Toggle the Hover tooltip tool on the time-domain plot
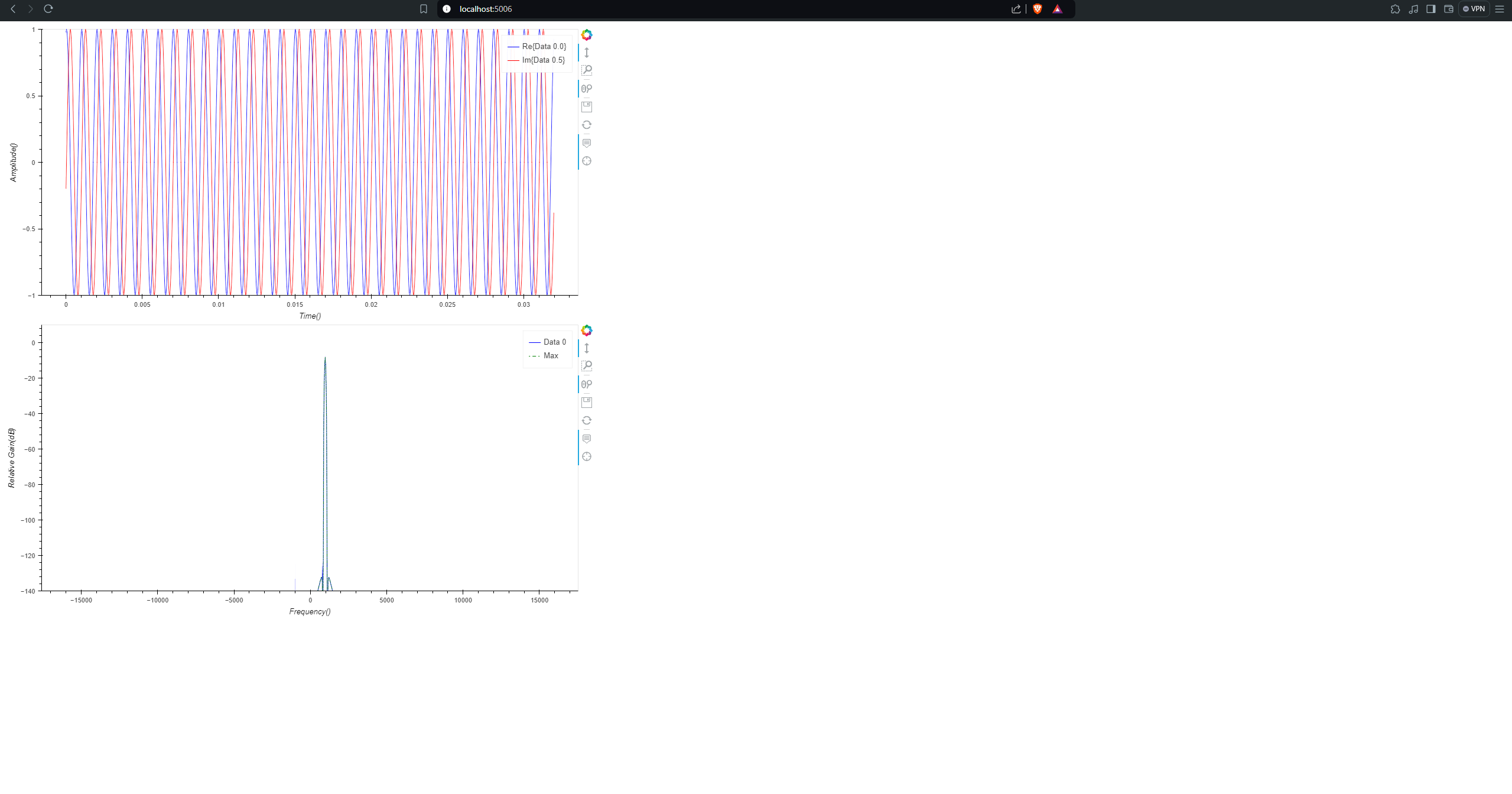 coord(586,143)
